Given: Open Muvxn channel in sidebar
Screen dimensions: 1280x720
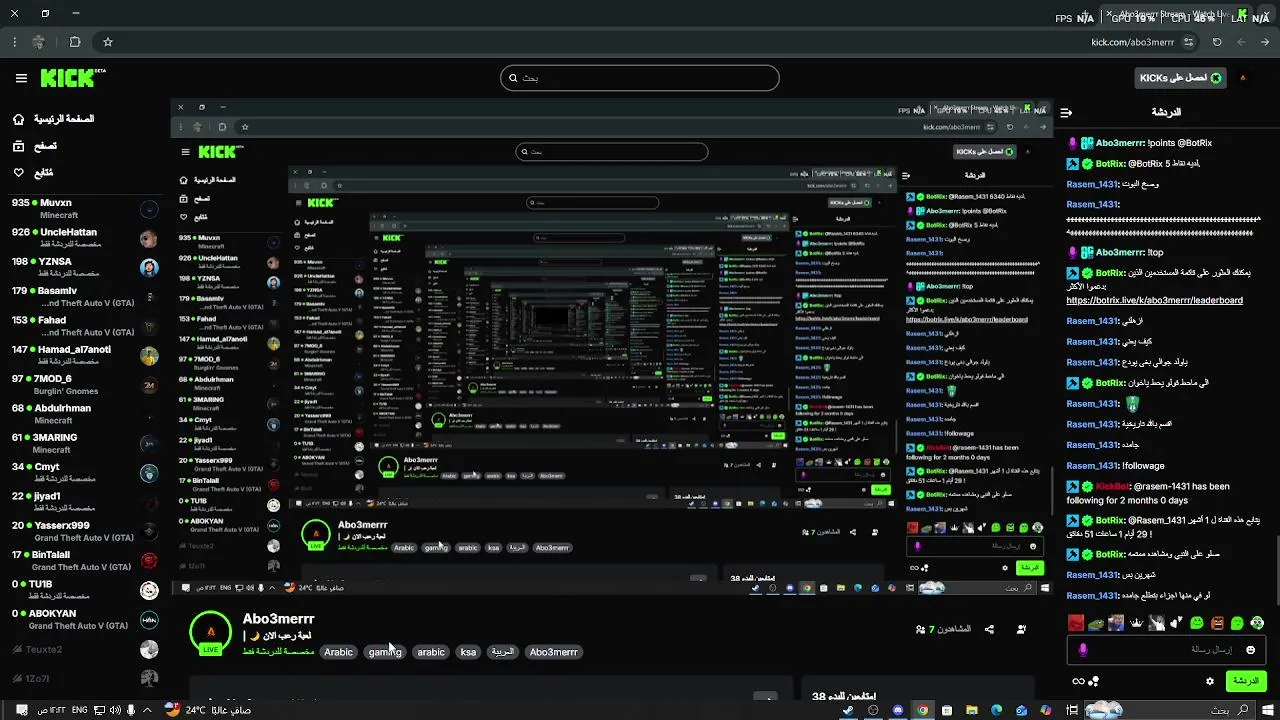Looking at the screenshot, I should click(x=84, y=208).
